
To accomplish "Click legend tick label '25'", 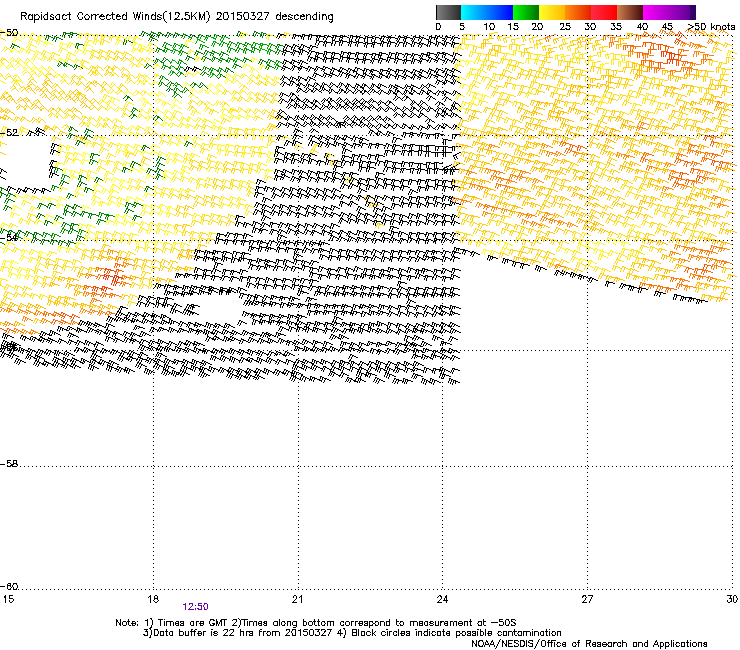I will point(565,27).
